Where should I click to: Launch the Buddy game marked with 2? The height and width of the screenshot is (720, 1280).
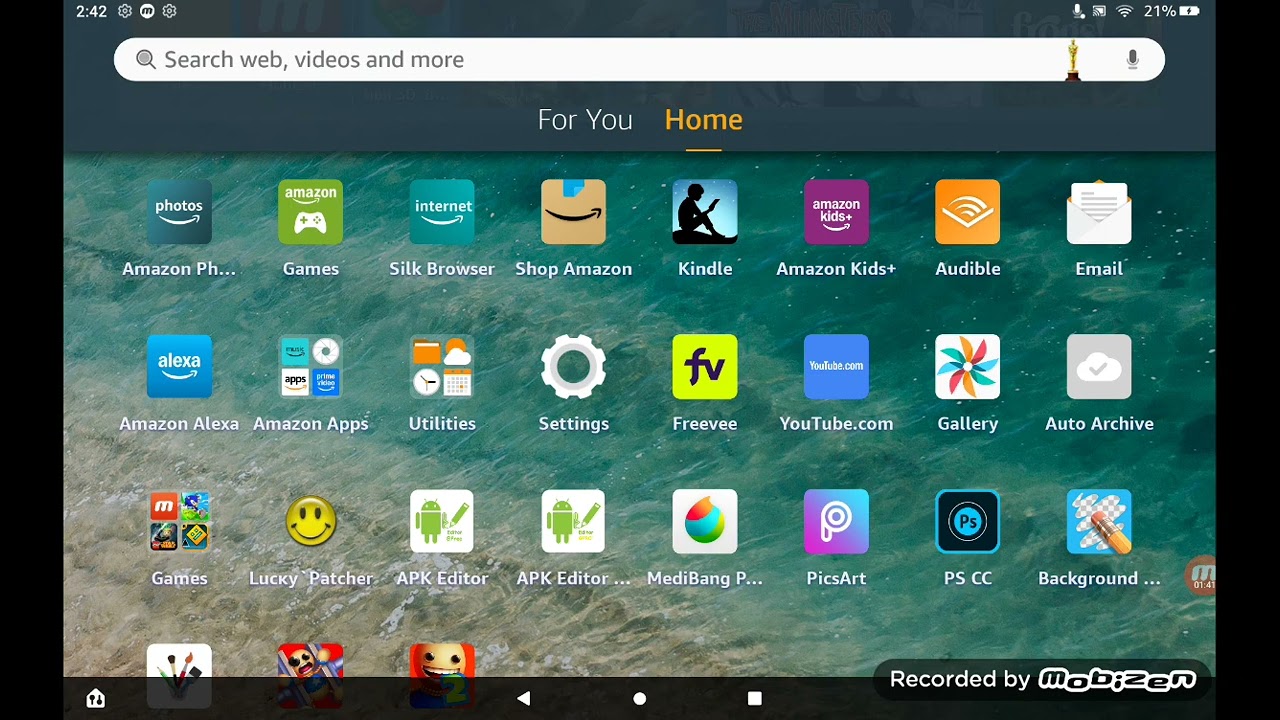click(x=442, y=675)
